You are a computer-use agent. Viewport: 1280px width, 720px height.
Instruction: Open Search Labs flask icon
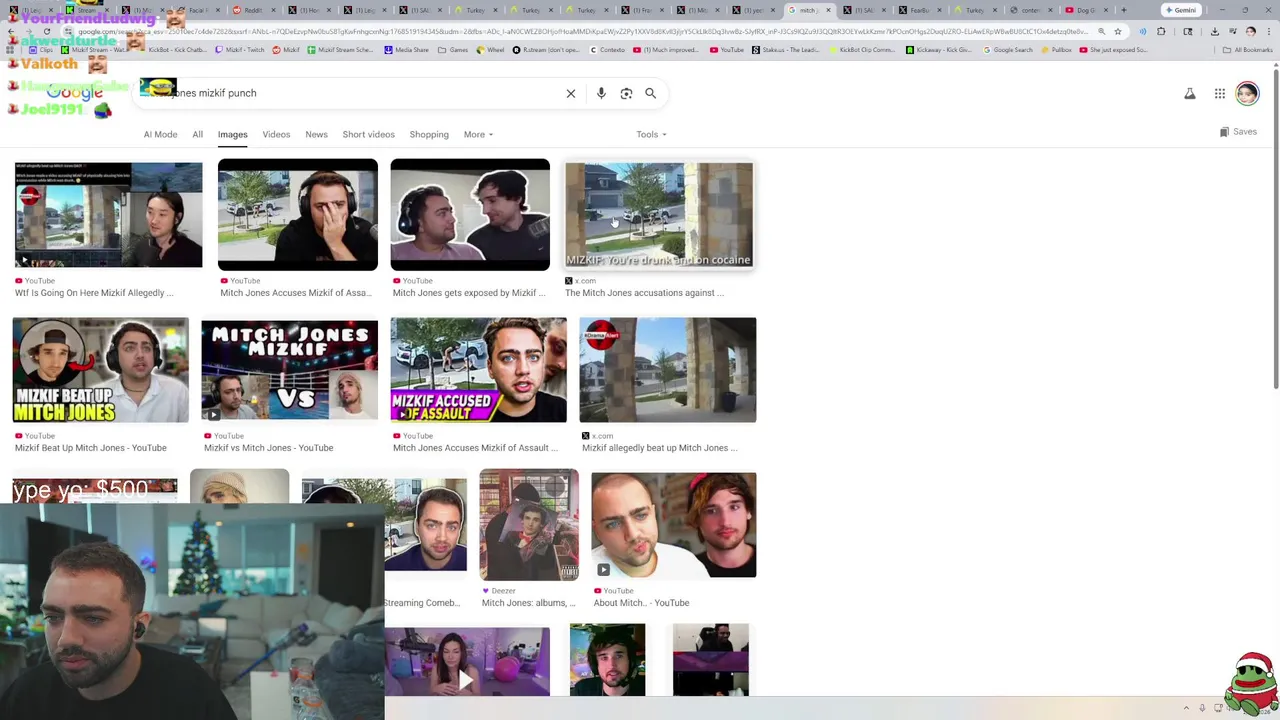click(1190, 94)
